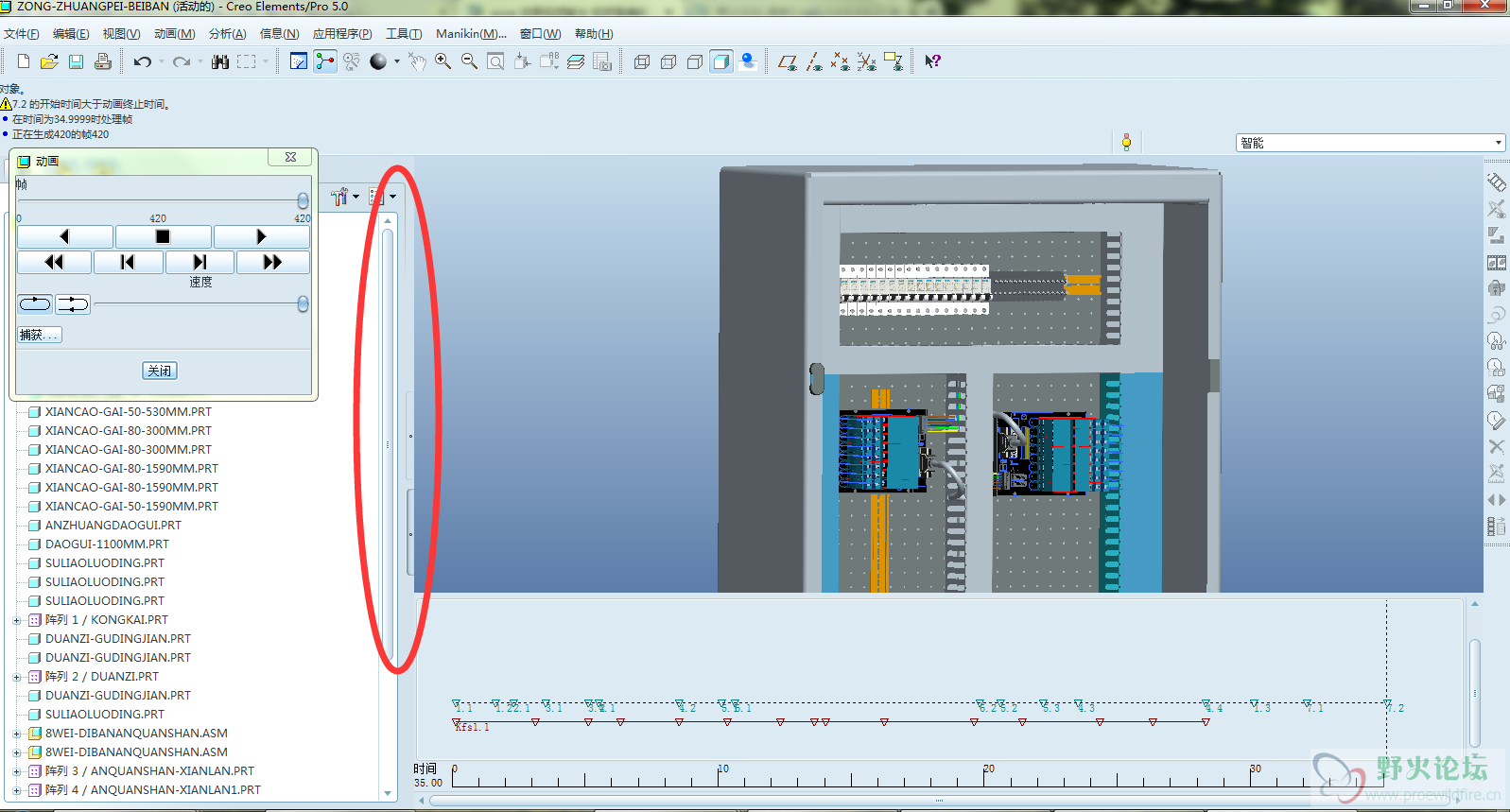Click the regeneration traffic light icon
The image size is (1510, 812).
1126,143
